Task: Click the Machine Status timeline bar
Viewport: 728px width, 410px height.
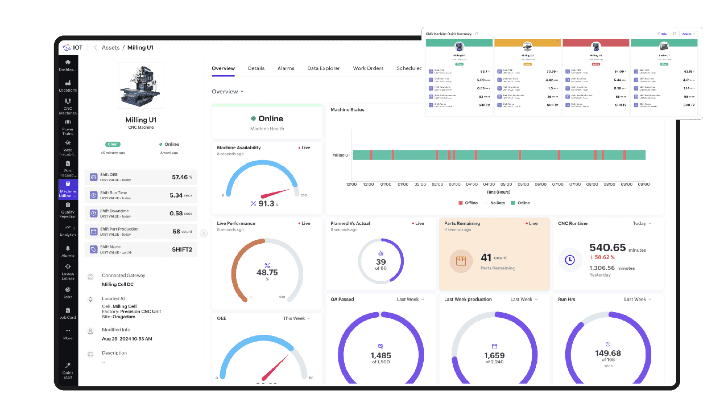Action: [499, 155]
